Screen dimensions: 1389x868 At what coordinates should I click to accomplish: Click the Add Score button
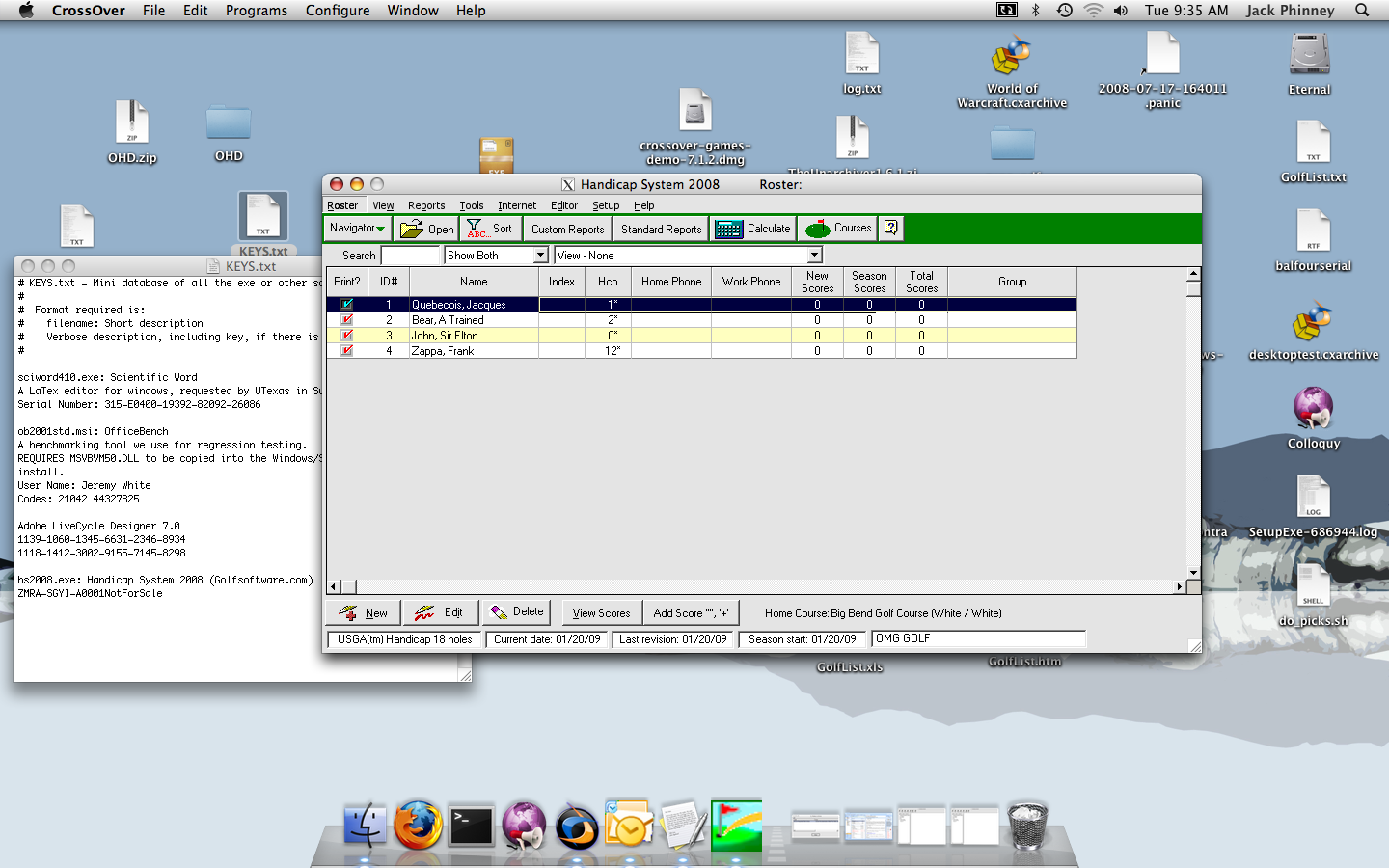691,612
